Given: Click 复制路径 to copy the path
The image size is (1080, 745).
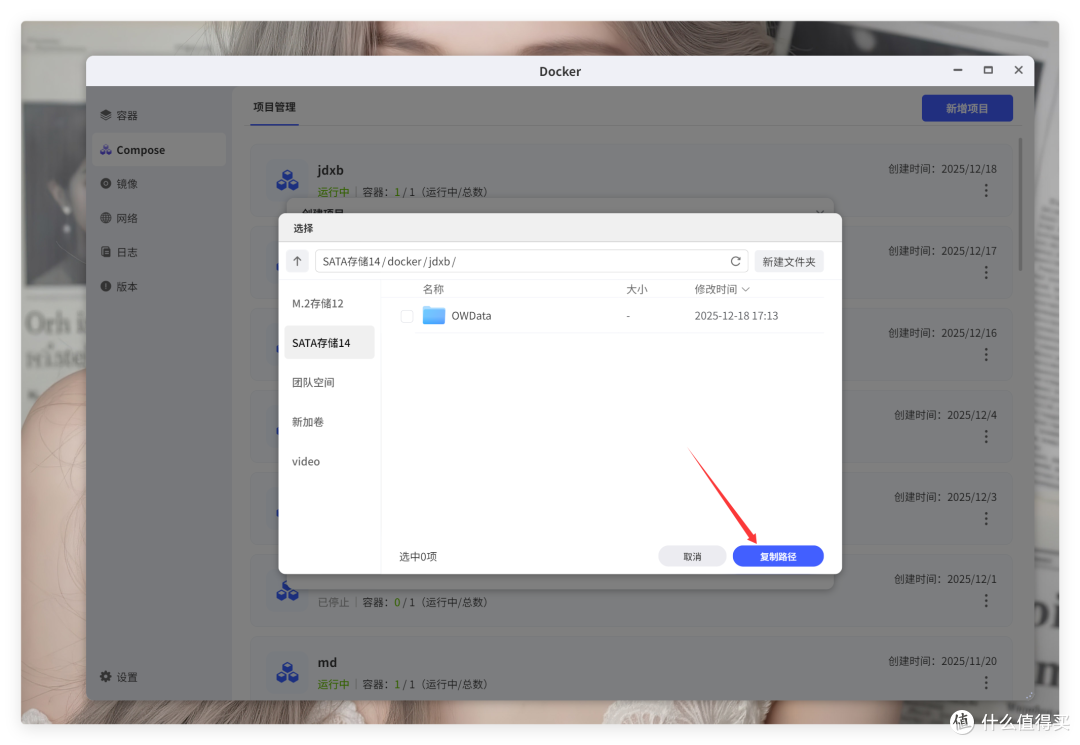Looking at the screenshot, I should pyautogui.click(x=778, y=556).
